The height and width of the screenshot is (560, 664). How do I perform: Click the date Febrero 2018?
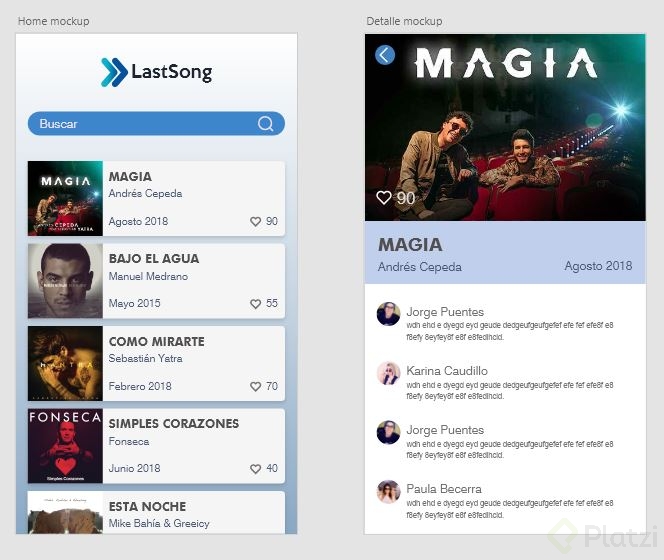[140, 386]
